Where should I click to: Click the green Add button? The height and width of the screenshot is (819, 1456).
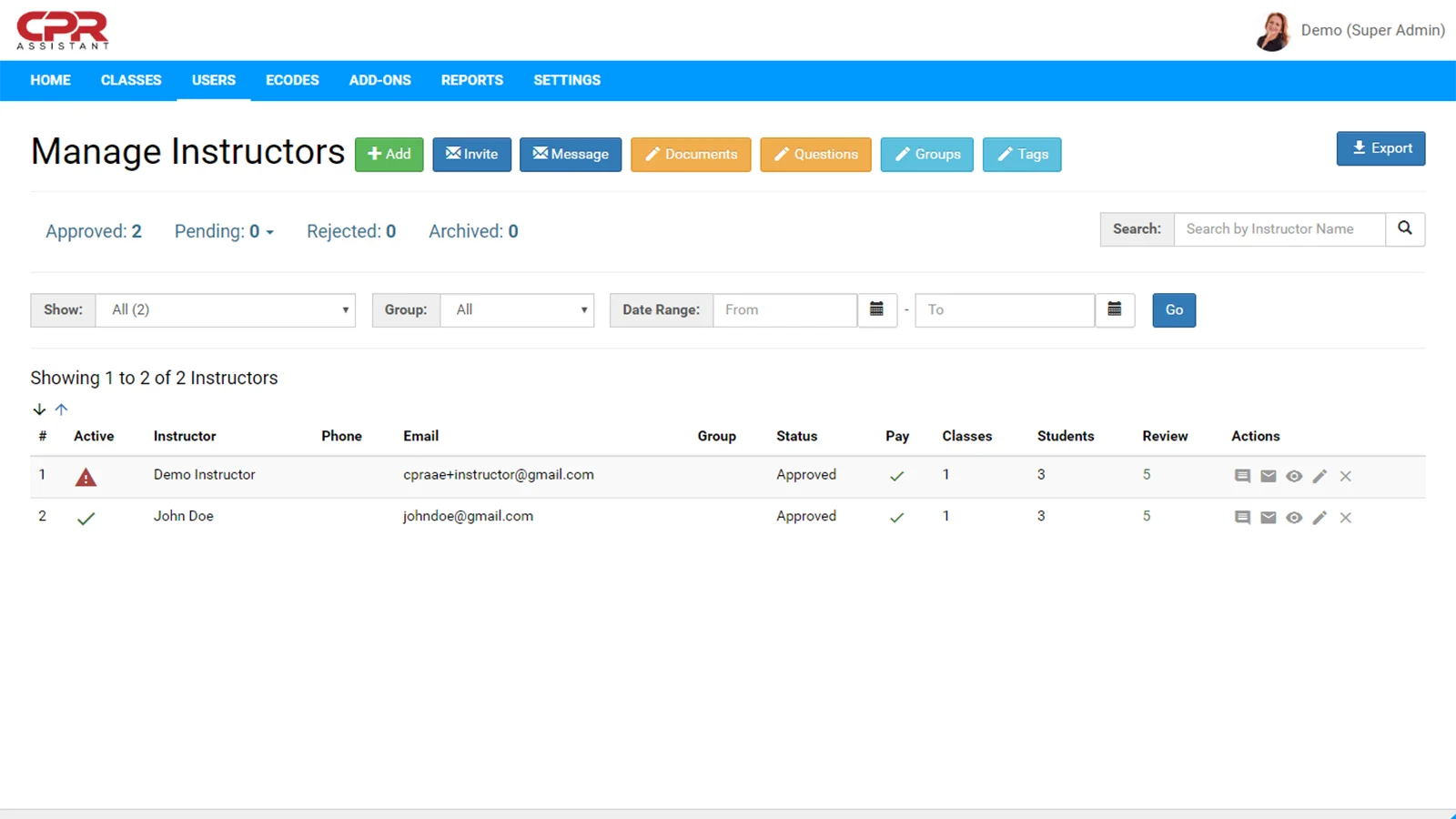pos(389,155)
